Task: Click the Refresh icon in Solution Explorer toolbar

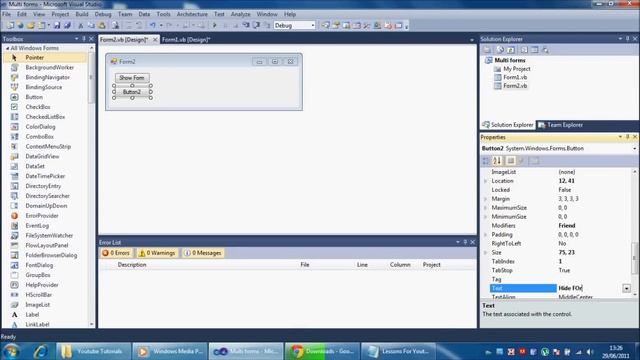Action: point(511,50)
